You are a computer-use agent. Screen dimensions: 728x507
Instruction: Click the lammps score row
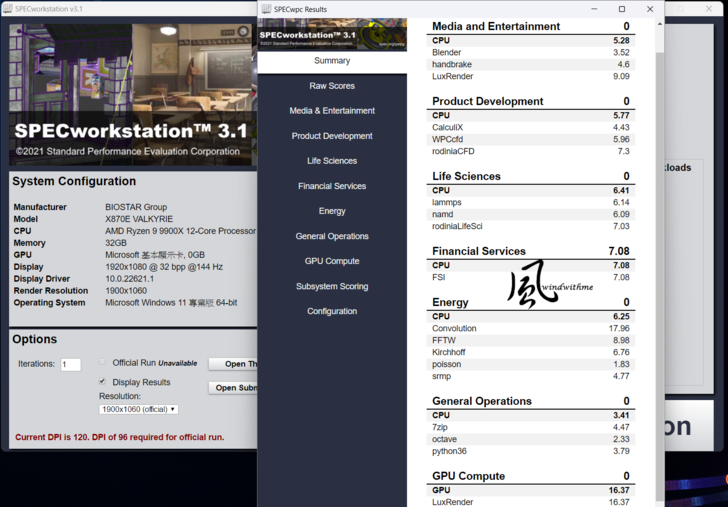[x=531, y=202]
